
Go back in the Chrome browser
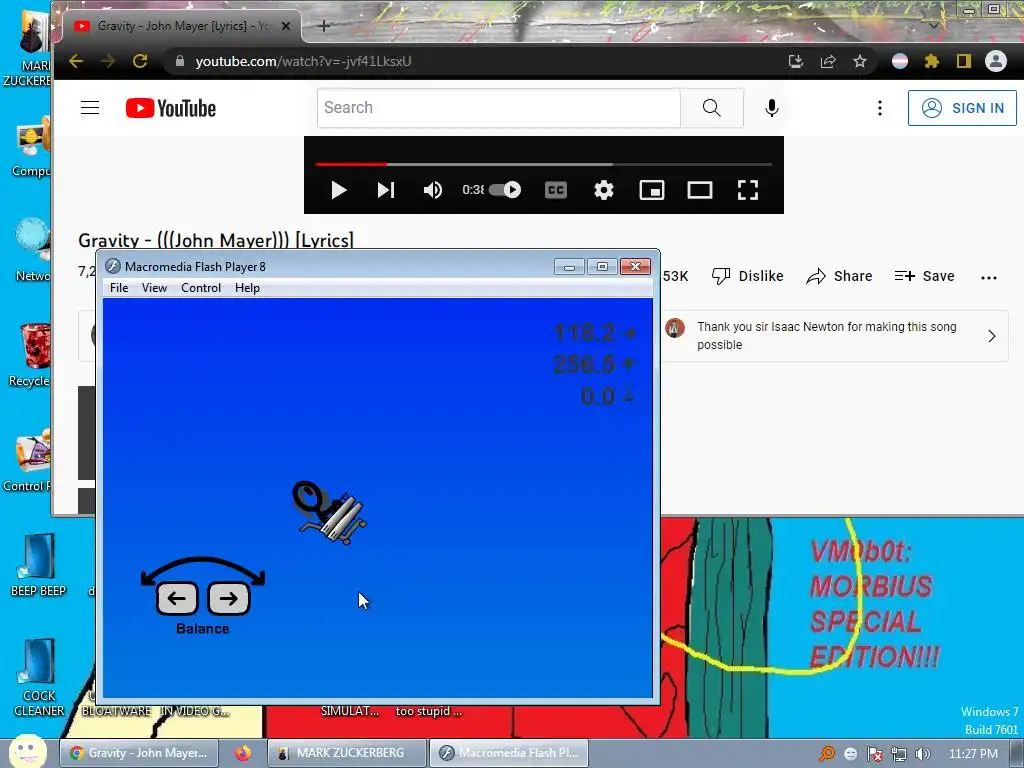(76, 61)
